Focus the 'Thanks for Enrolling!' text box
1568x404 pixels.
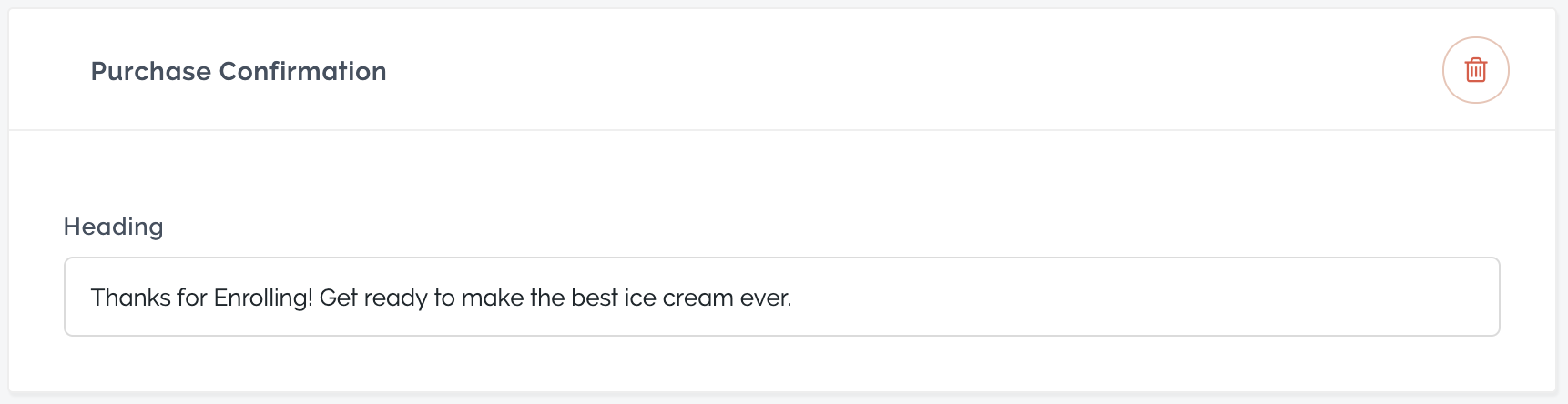click(x=781, y=297)
